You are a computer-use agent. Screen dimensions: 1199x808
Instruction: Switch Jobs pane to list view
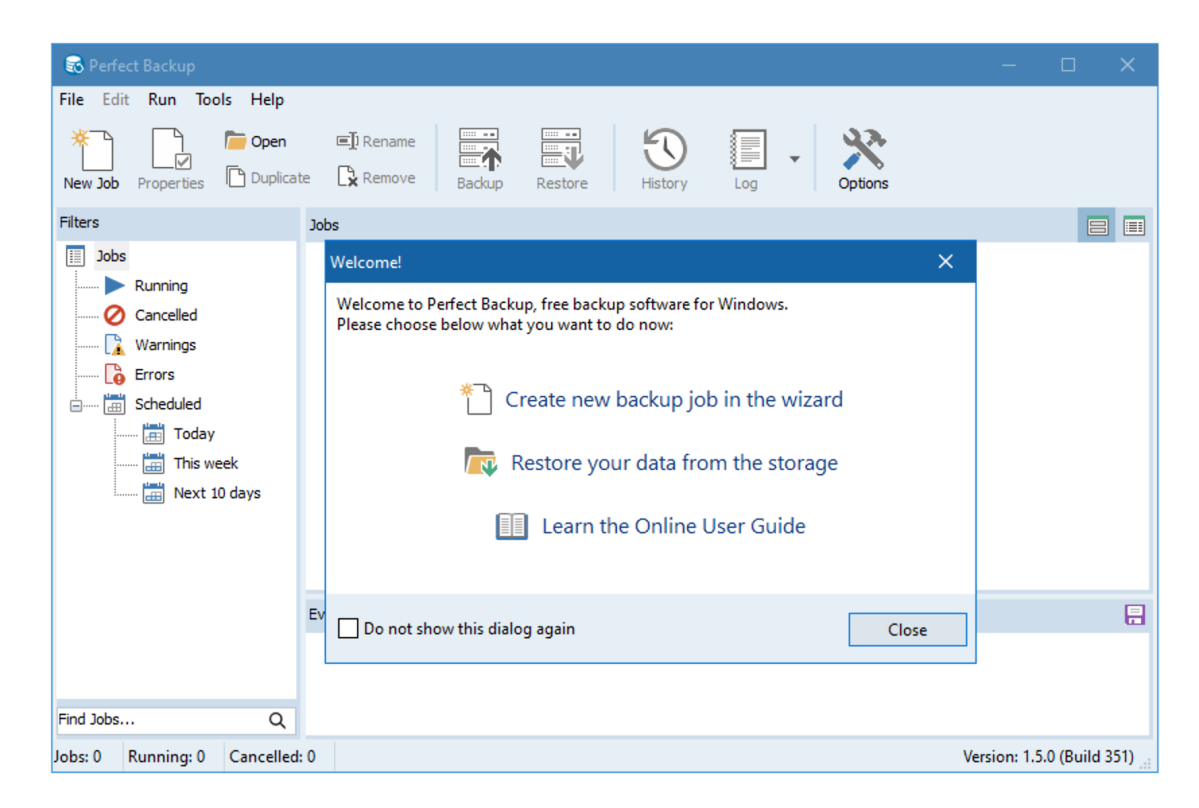coord(1097,226)
